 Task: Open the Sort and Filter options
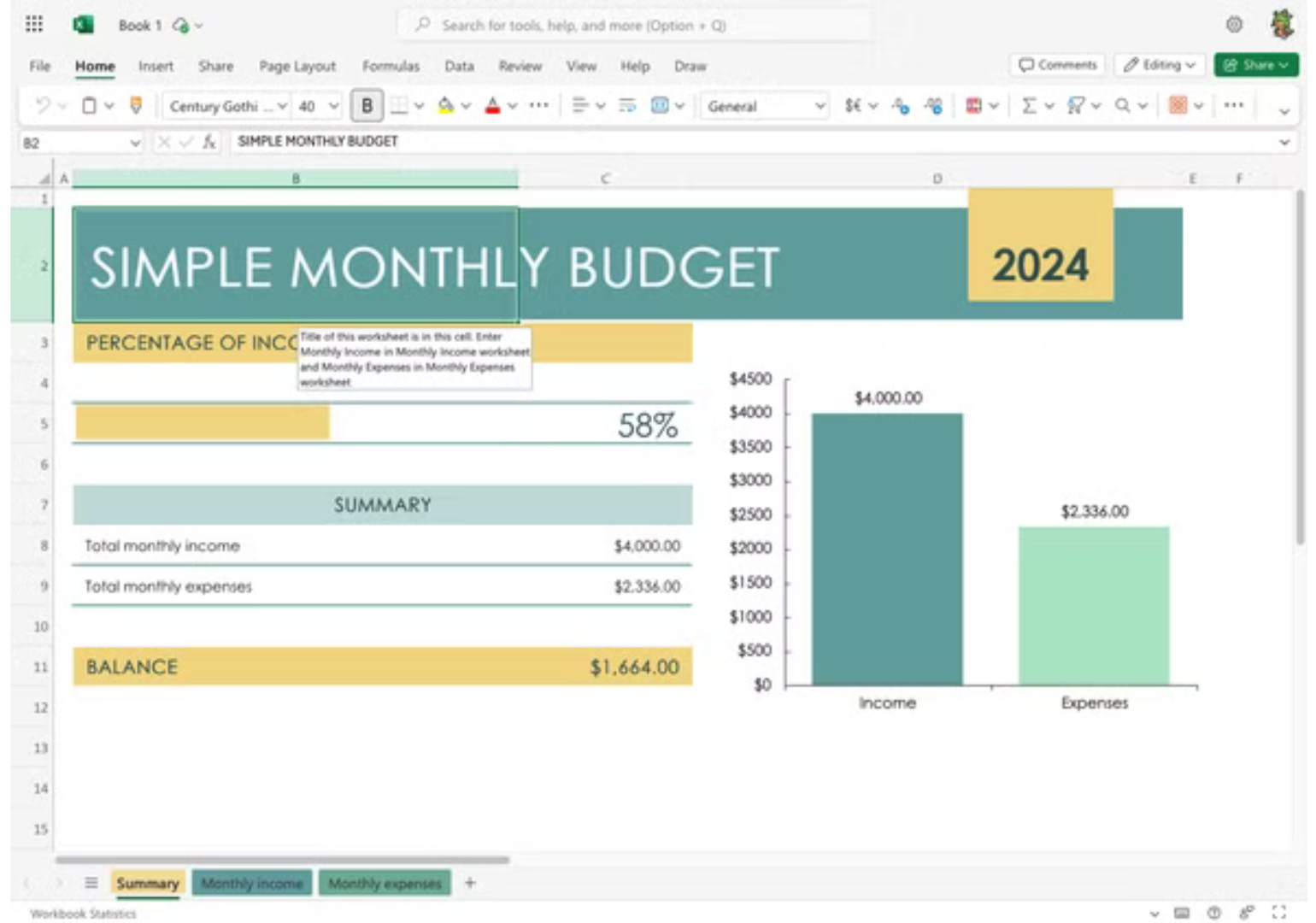click(x=1077, y=106)
